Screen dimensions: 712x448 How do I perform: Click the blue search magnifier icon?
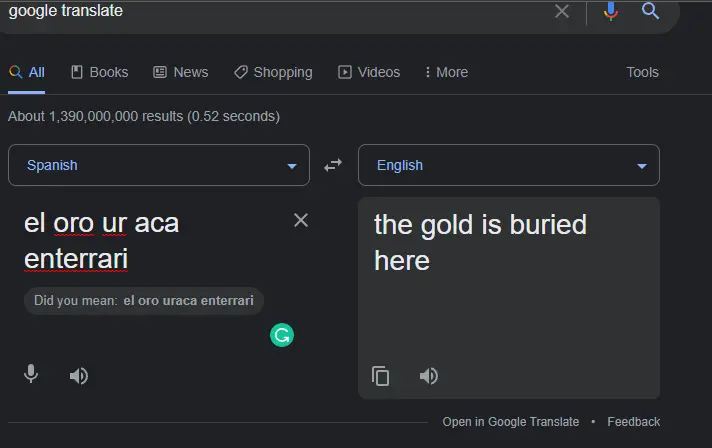coord(650,10)
